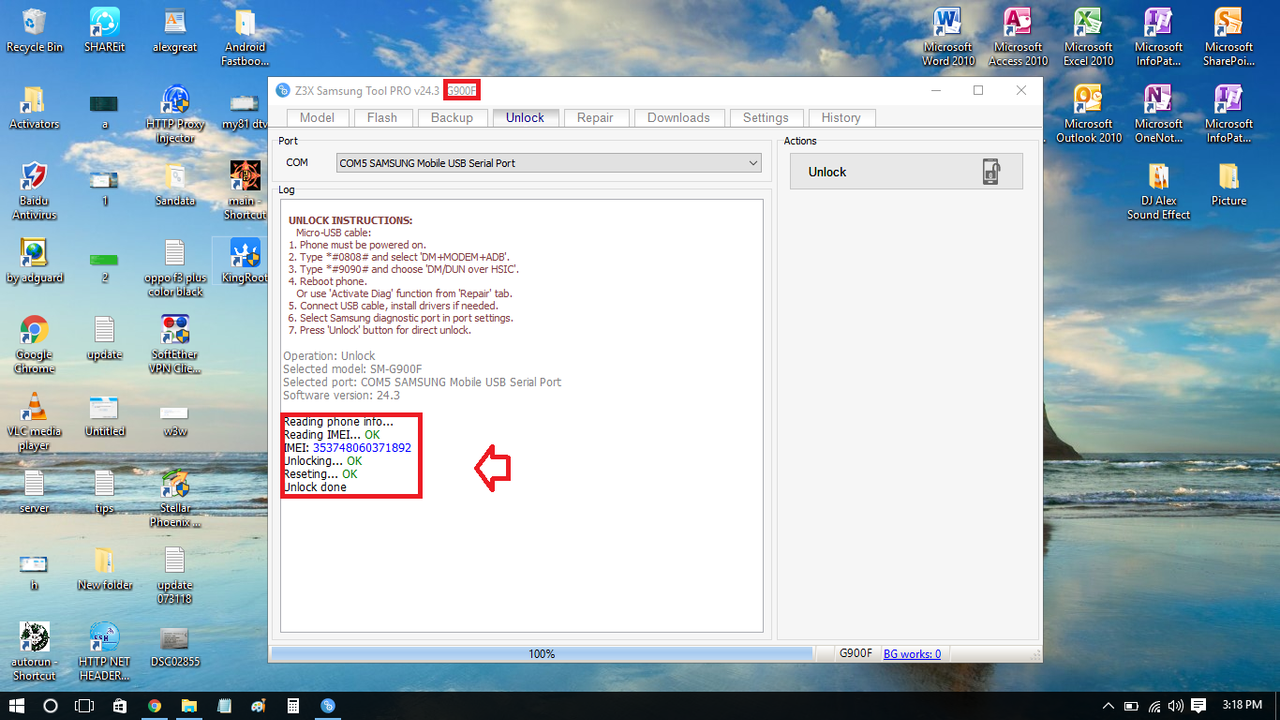
Task: Open Task View from the taskbar
Action: coord(85,706)
